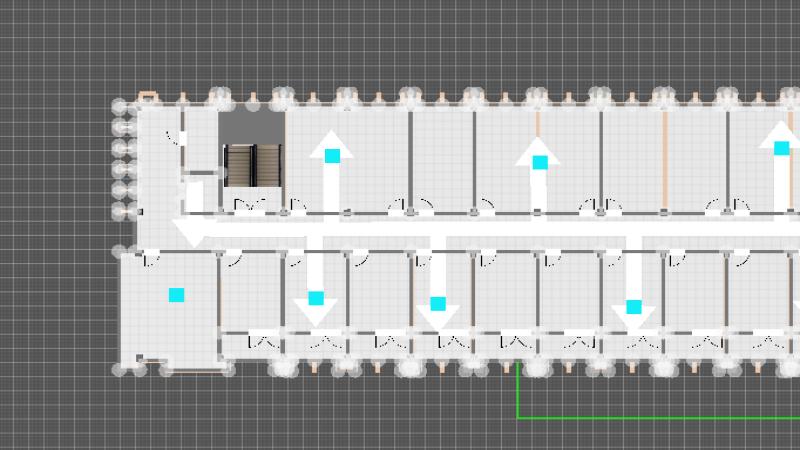Screen dimensions: 800x450
Task: Click cyan marker on the middle downward arrow
Action: (438, 304)
